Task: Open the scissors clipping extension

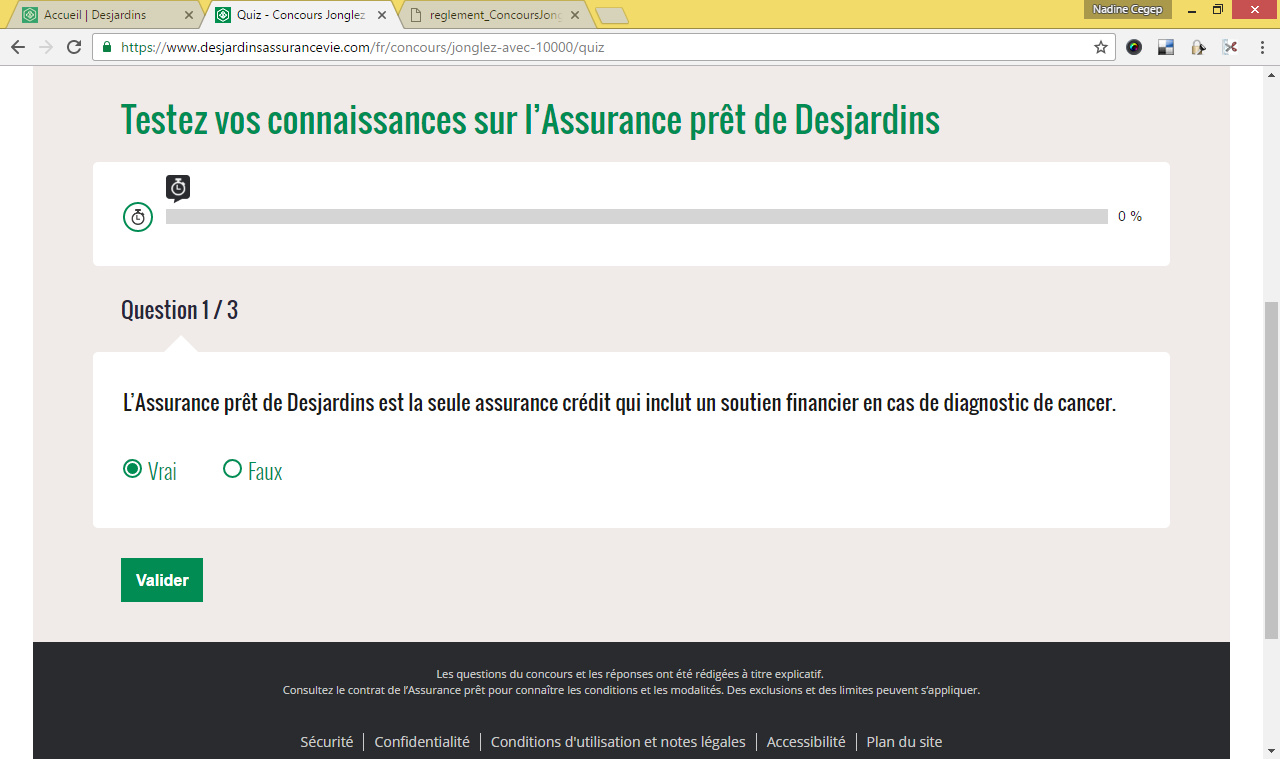Action: tap(1230, 47)
